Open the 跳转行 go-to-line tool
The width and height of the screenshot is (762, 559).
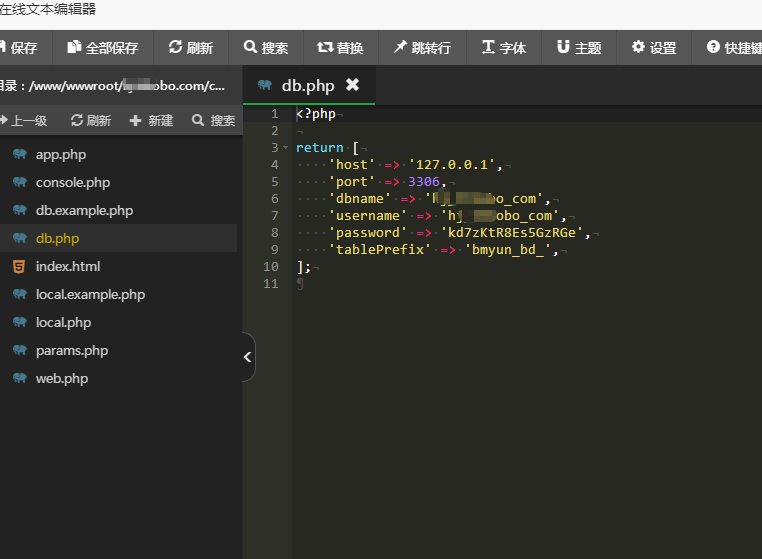[x=422, y=48]
